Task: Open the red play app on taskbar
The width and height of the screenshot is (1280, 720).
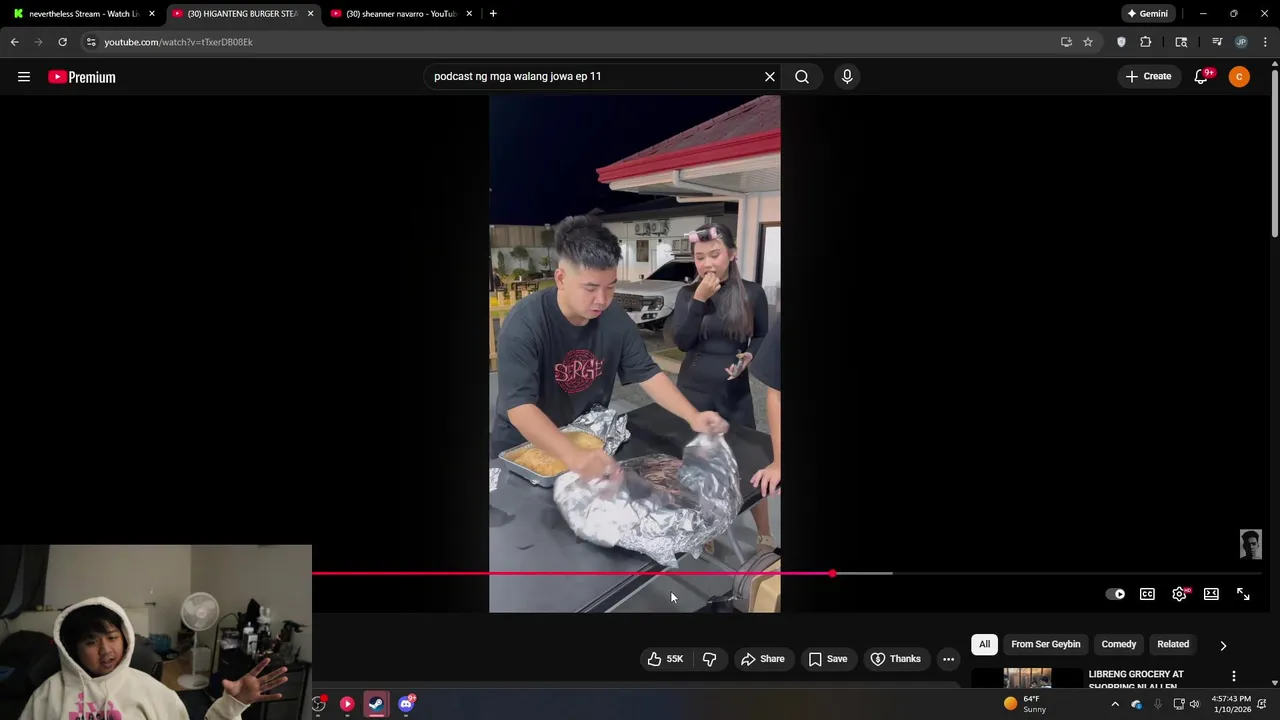Action: click(x=347, y=704)
